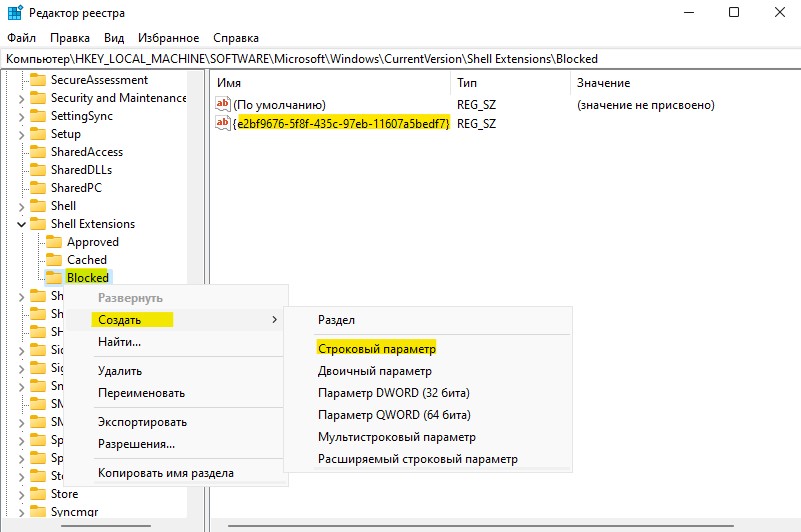Click the Тип column header
The width and height of the screenshot is (801, 532).
[x=510, y=83]
